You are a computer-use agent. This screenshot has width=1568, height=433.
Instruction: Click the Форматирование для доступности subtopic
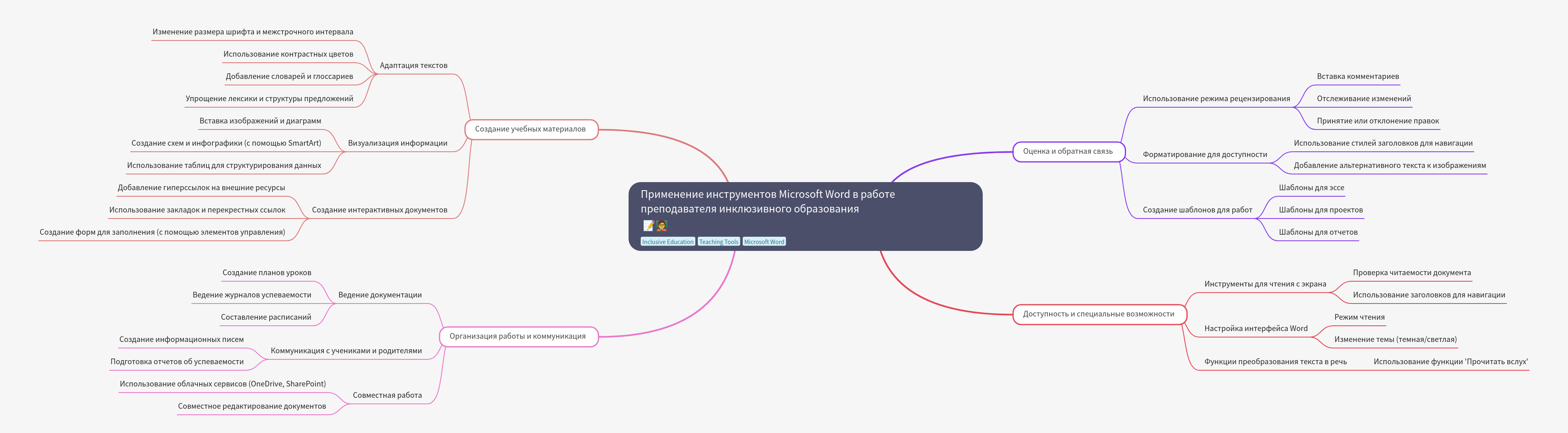pyautogui.click(x=1204, y=155)
